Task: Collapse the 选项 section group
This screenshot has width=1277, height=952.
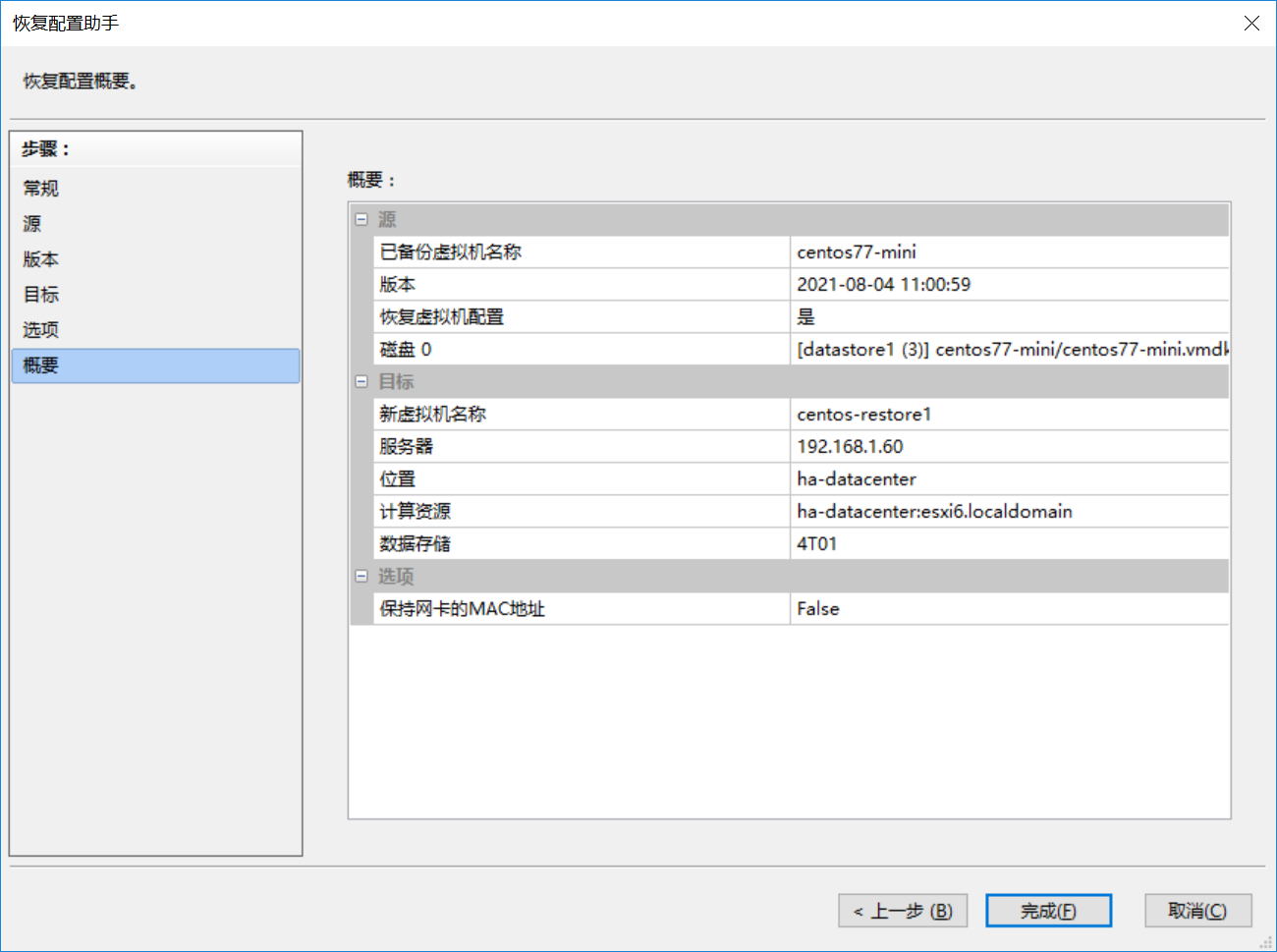Action: 361,576
